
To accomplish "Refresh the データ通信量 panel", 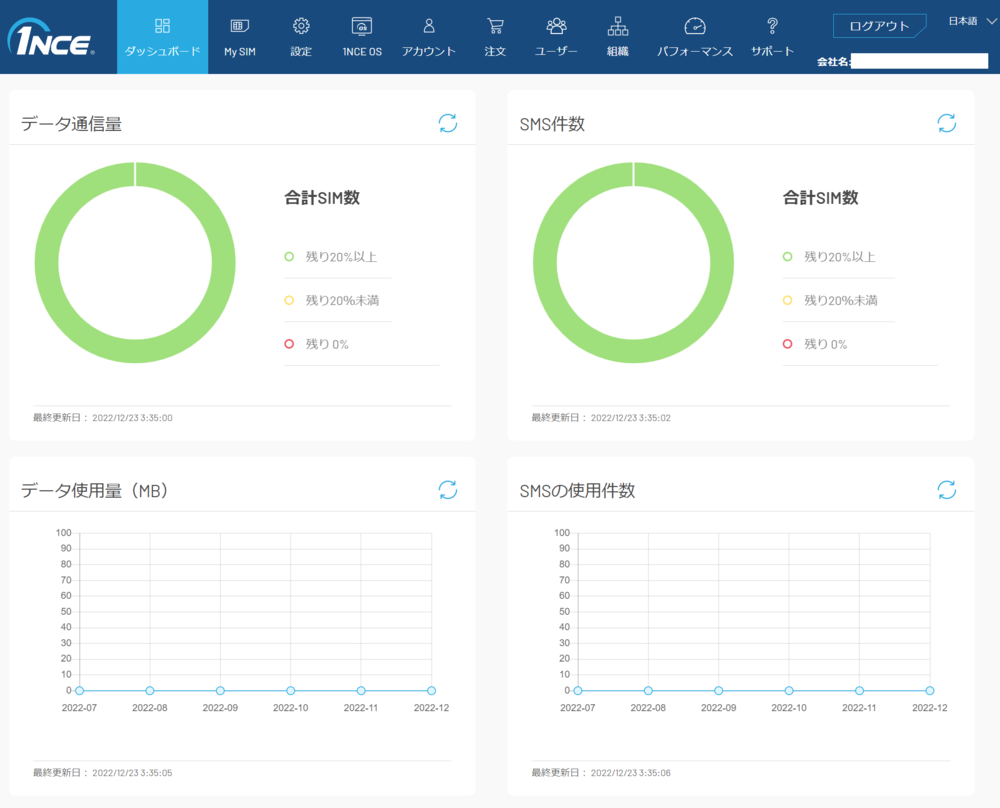I will point(448,123).
